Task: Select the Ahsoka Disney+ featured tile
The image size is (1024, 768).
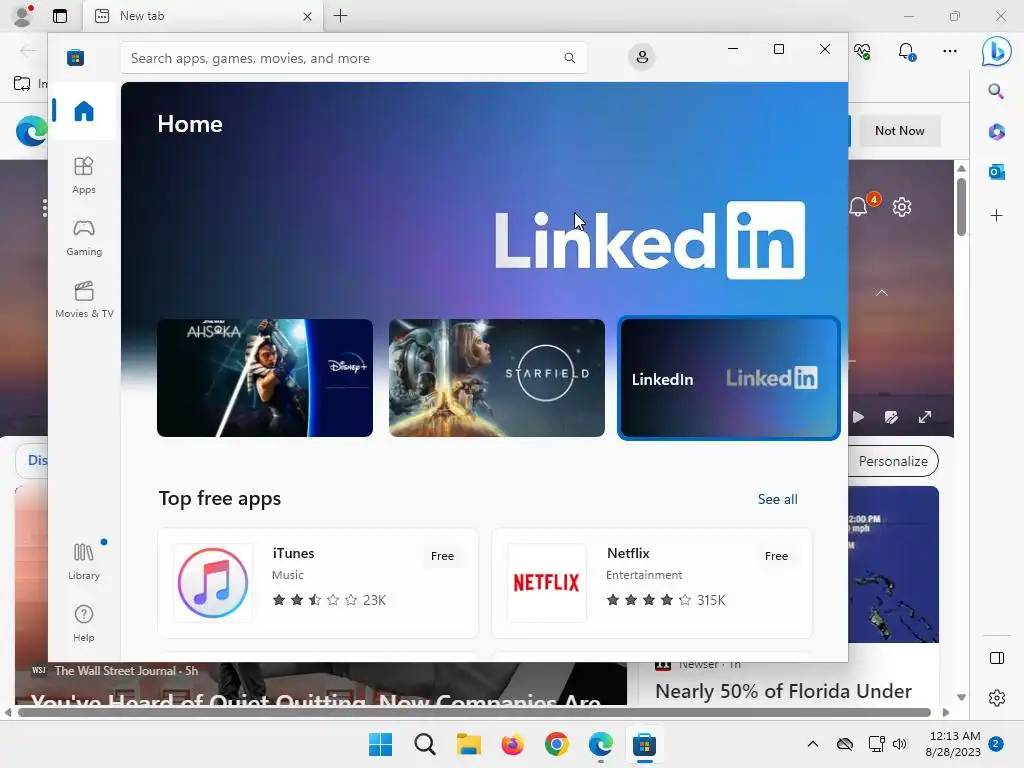Action: coord(264,377)
